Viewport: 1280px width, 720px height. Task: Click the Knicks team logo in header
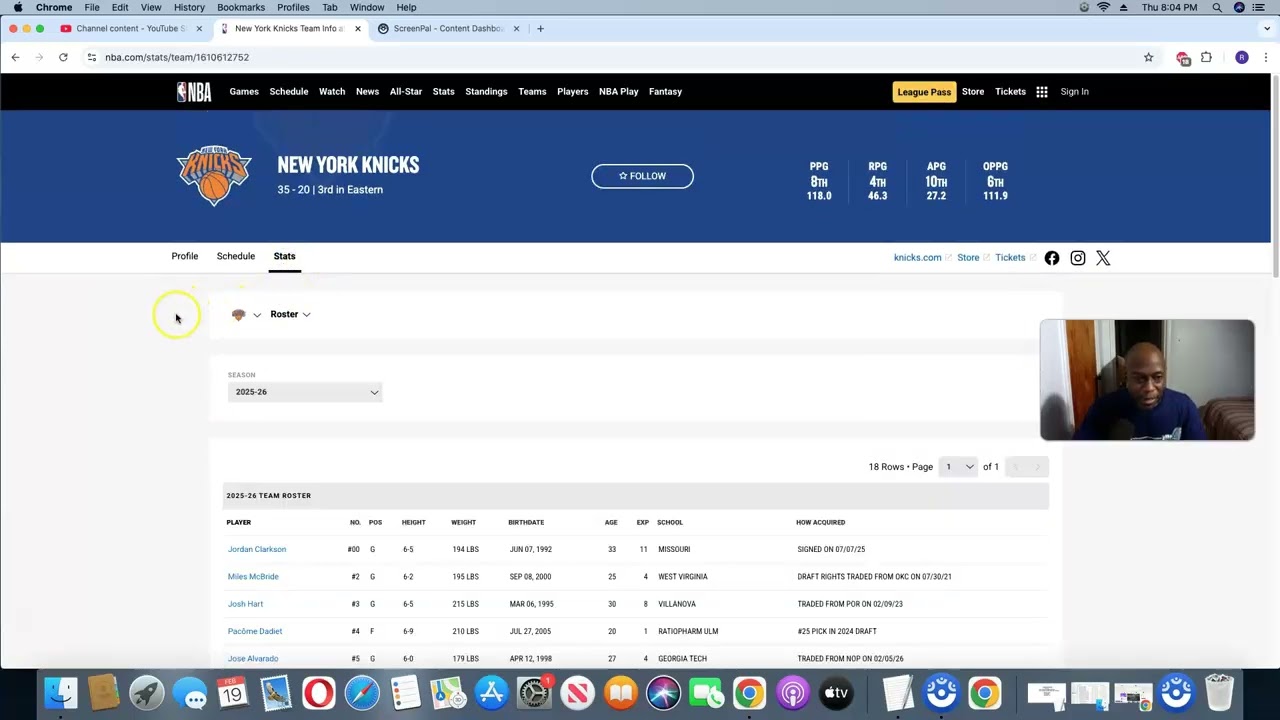pyautogui.click(x=214, y=176)
